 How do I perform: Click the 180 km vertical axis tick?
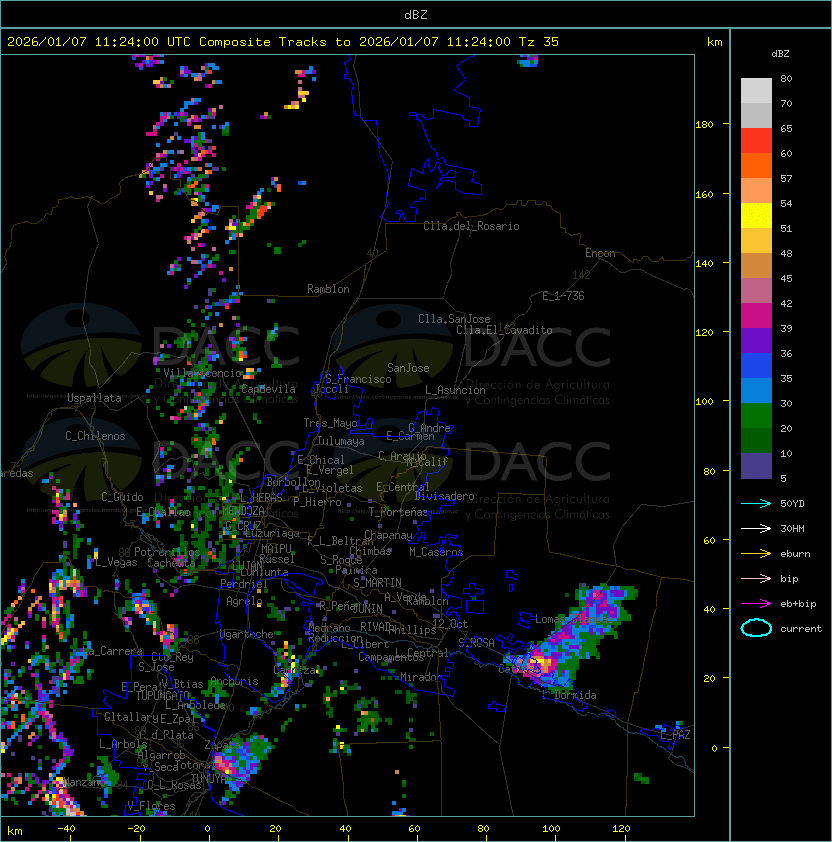[704, 125]
